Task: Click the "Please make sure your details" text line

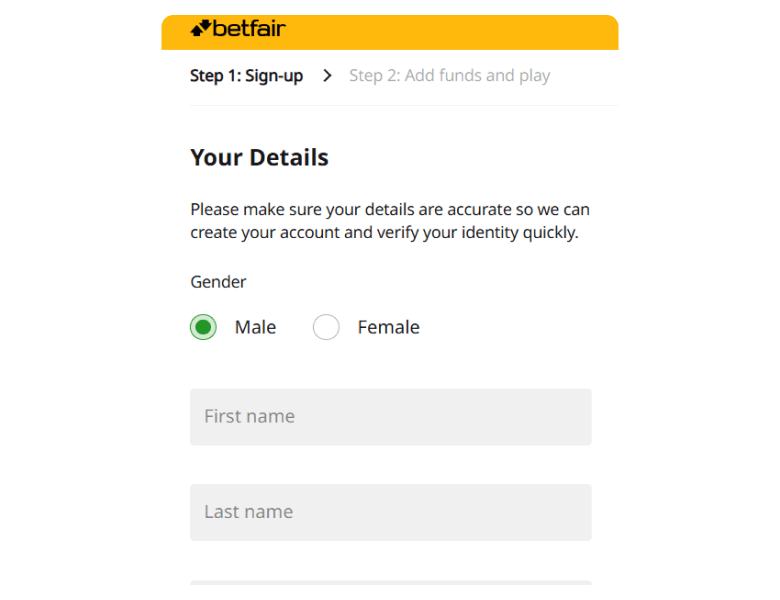Action: pos(390,210)
